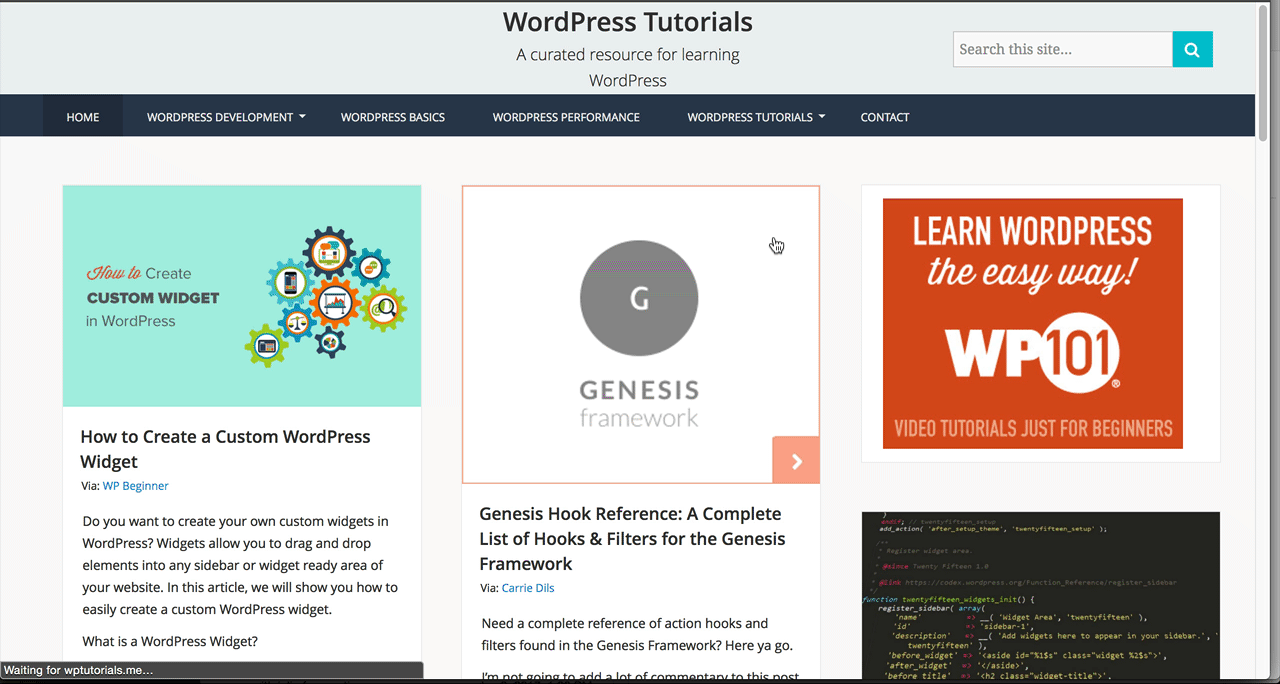Screen dimensions: 1280x684
Task: Click the code snippet sidebar image
Action: click(1041, 596)
